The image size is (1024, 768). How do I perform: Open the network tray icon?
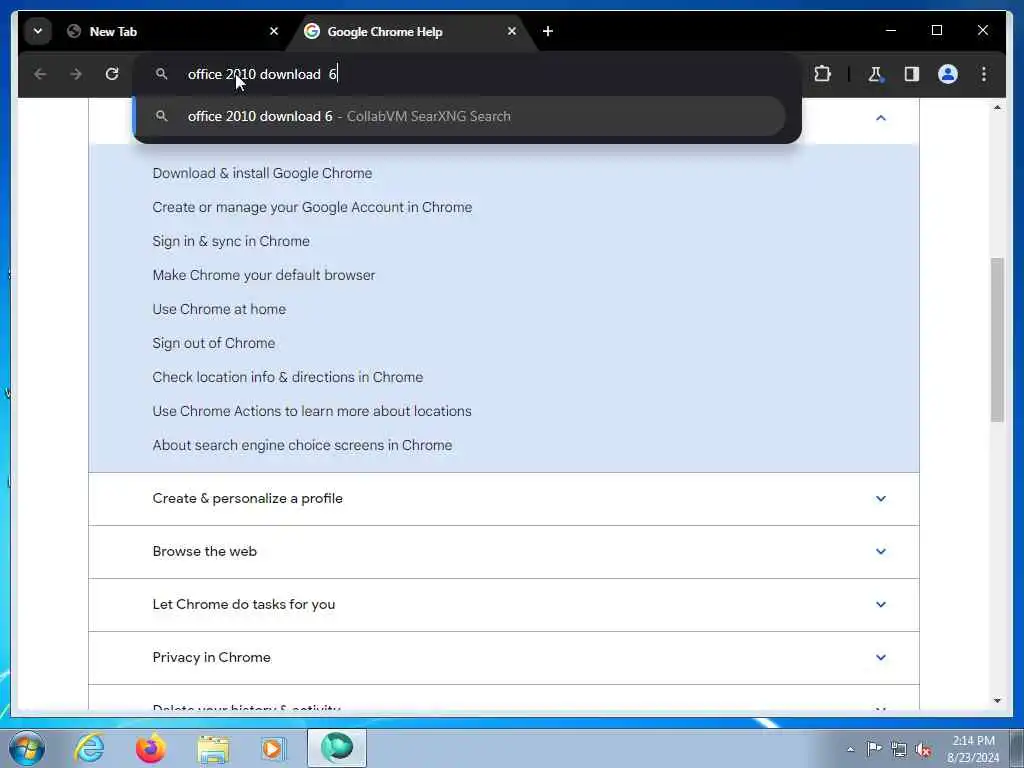(899, 749)
